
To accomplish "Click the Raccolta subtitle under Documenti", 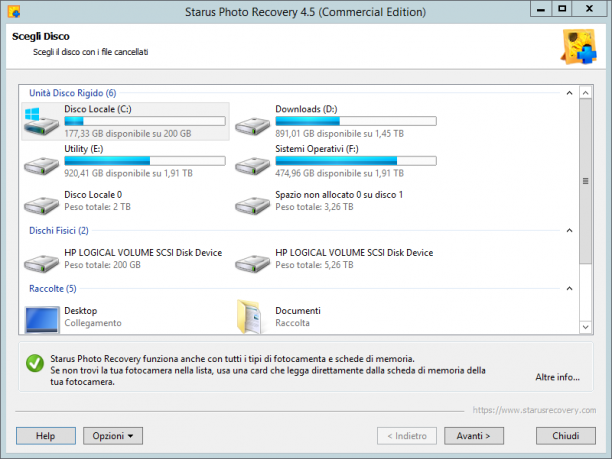I will [292, 323].
